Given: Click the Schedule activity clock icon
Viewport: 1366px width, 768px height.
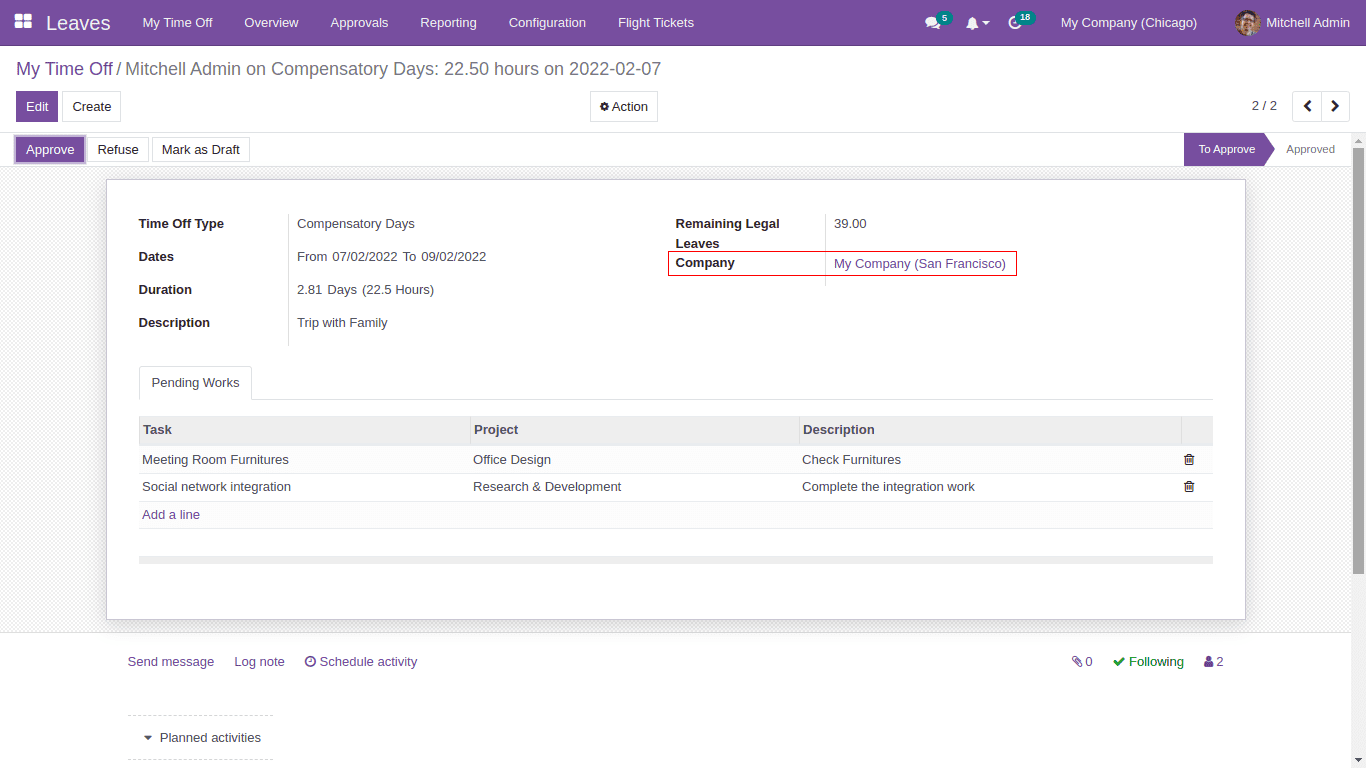Looking at the screenshot, I should [x=310, y=661].
